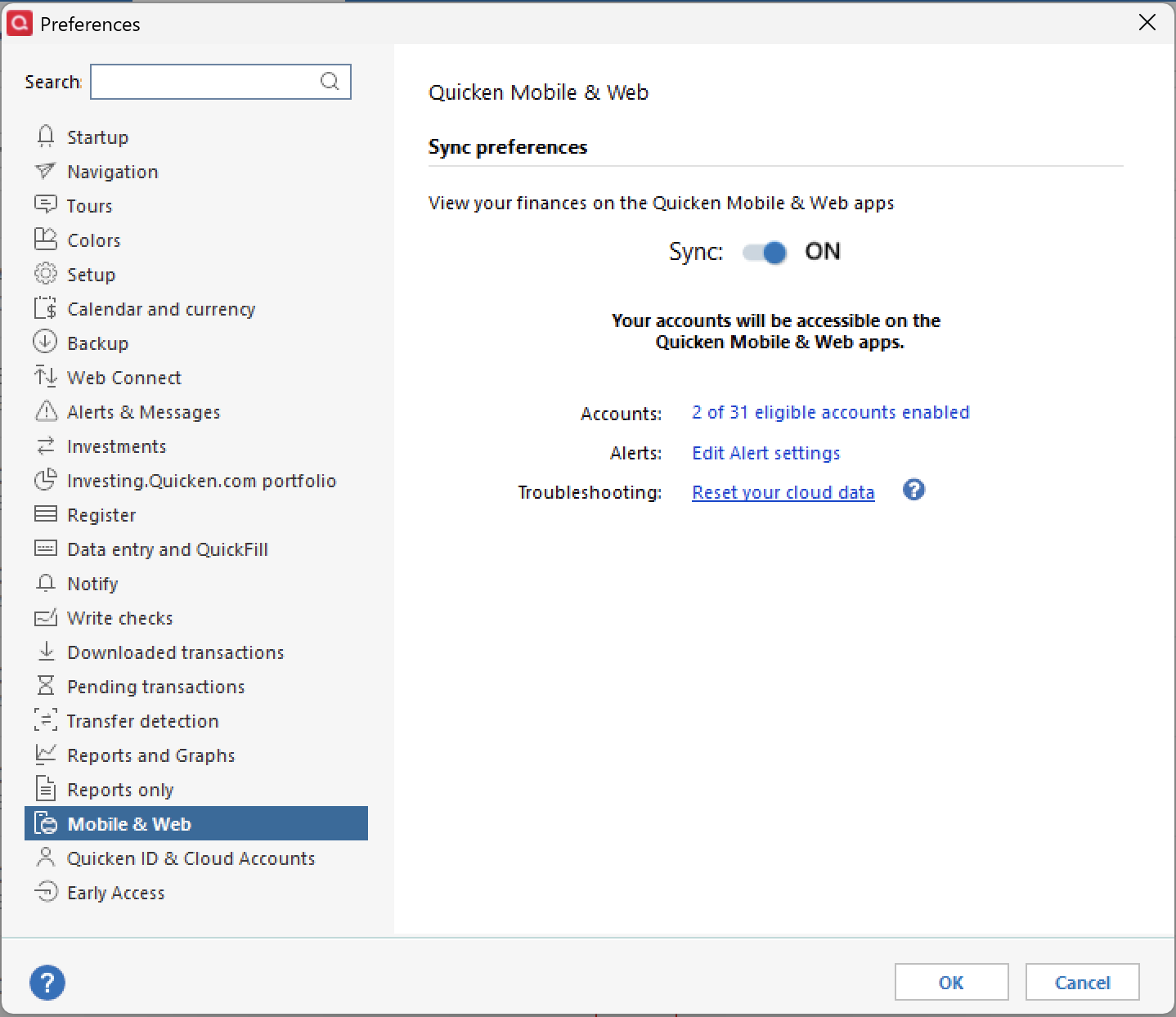Select the Tours label
This screenshot has width=1176, height=1017.
[90, 206]
